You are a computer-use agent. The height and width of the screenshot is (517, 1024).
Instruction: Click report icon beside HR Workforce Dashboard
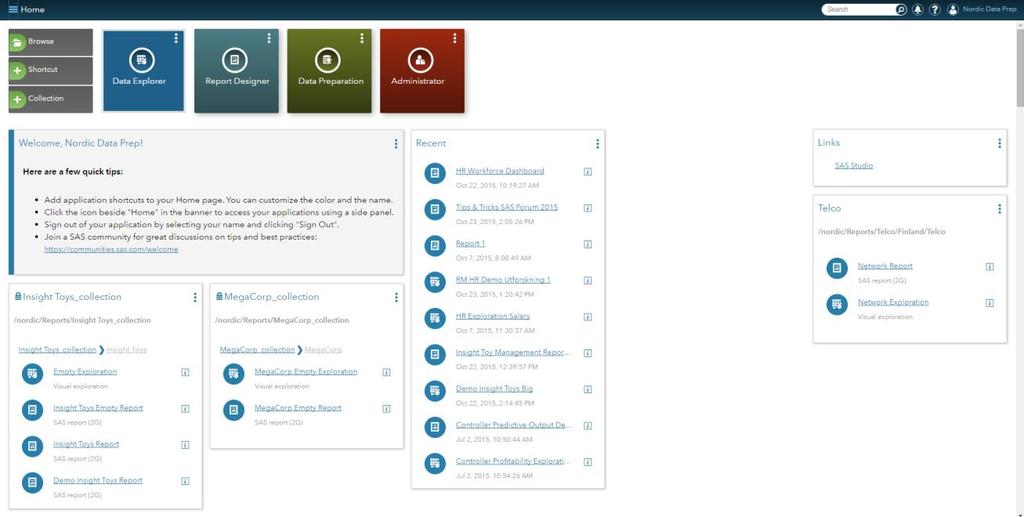pyautogui.click(x=435, y=174)
